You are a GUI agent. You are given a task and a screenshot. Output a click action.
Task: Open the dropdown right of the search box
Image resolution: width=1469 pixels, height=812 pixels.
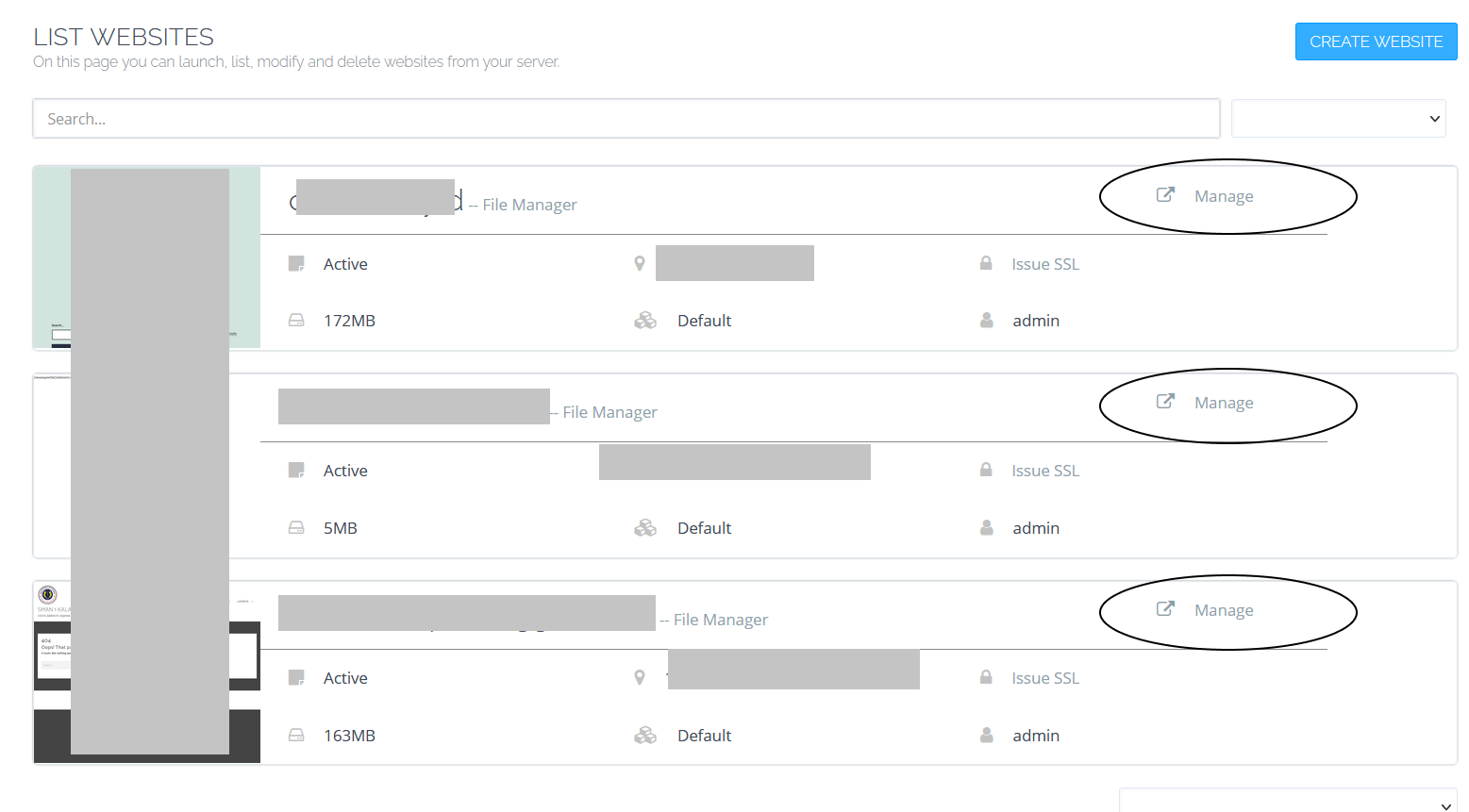tap(1338, 119)
